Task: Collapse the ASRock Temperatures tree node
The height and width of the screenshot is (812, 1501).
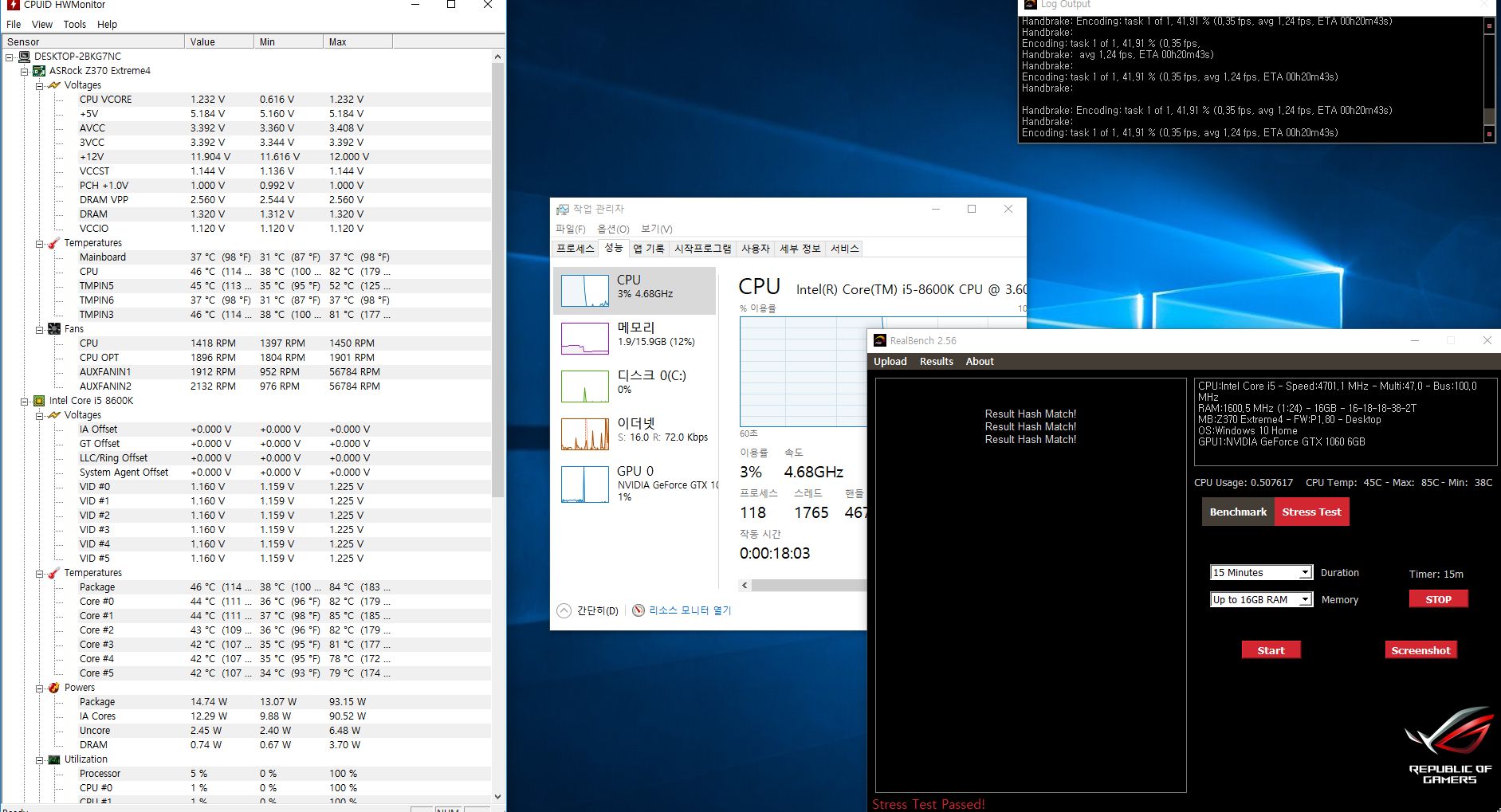Action: pos(40,244)
